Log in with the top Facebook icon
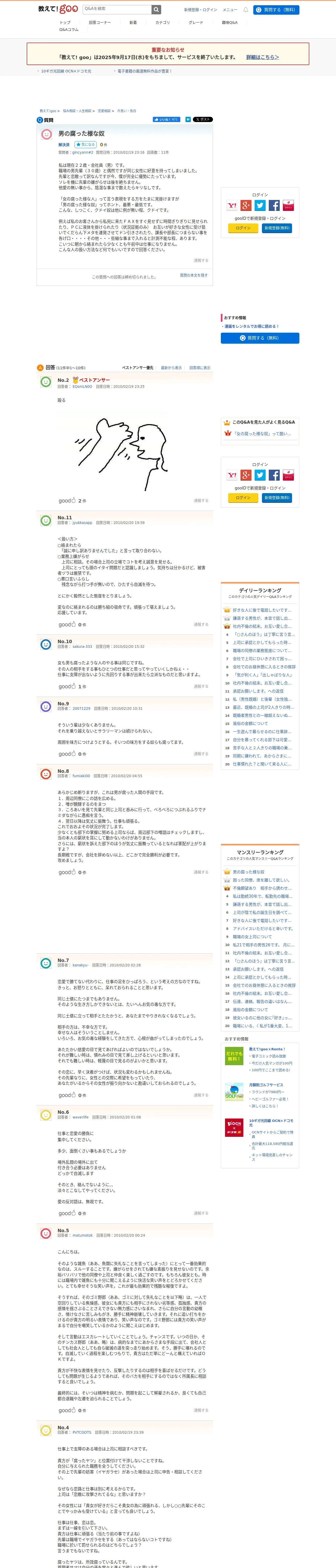Viewport: 336px width, 1568px height. [x=275, y=206]
